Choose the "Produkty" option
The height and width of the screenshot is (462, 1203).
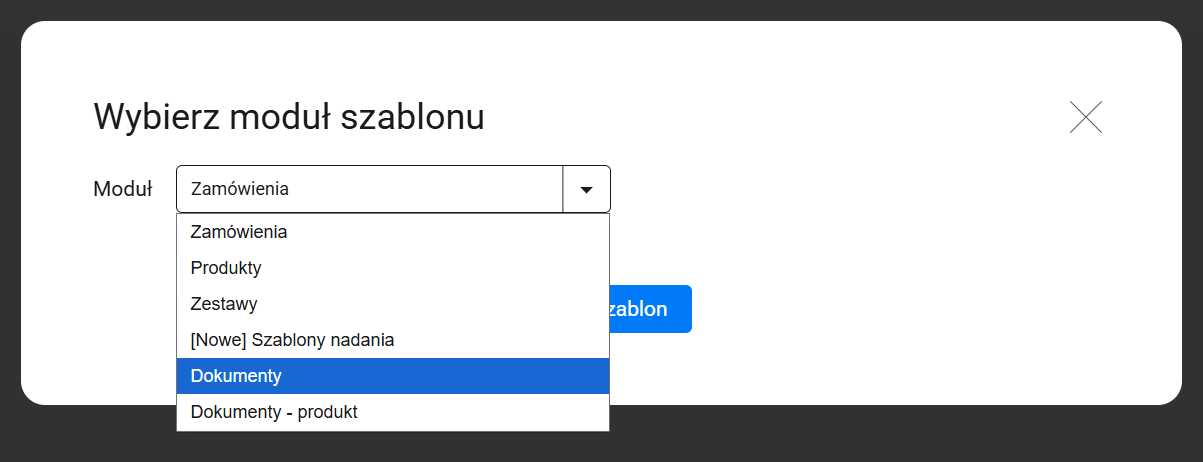[x=226, y=268]
